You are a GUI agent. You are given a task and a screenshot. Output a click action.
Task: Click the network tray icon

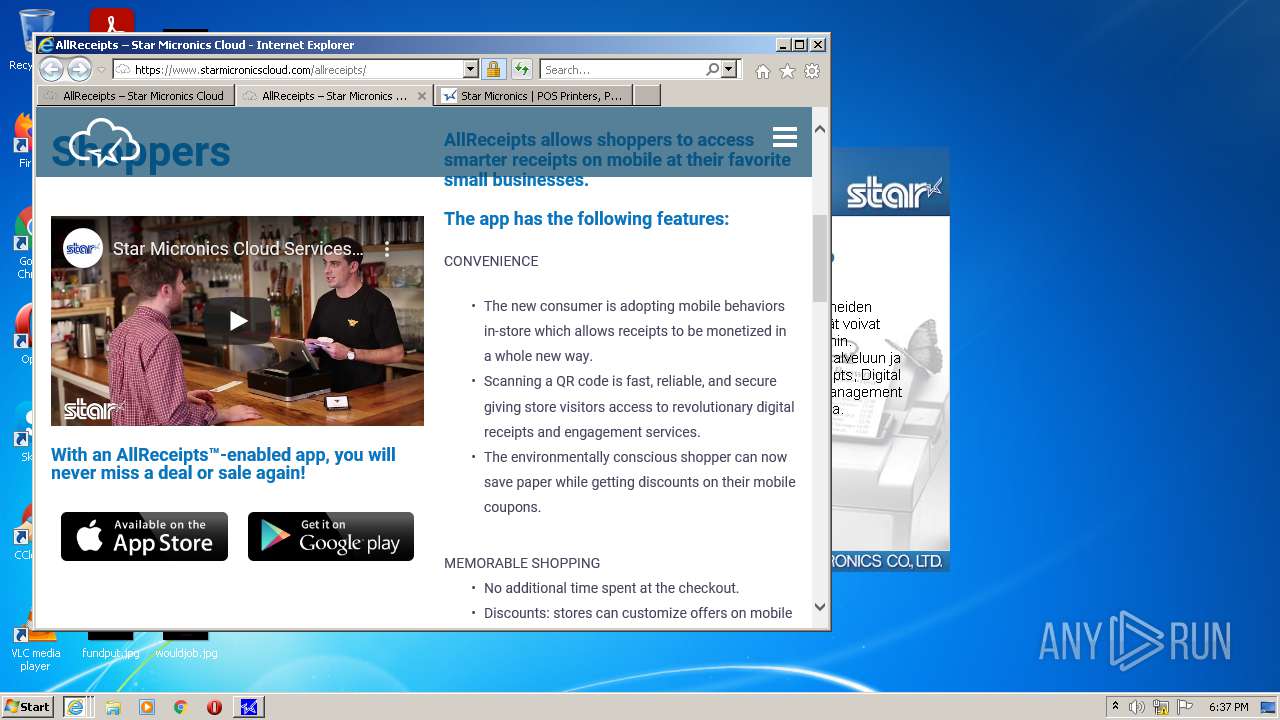pyautogui.click(x=1161, y=707)
